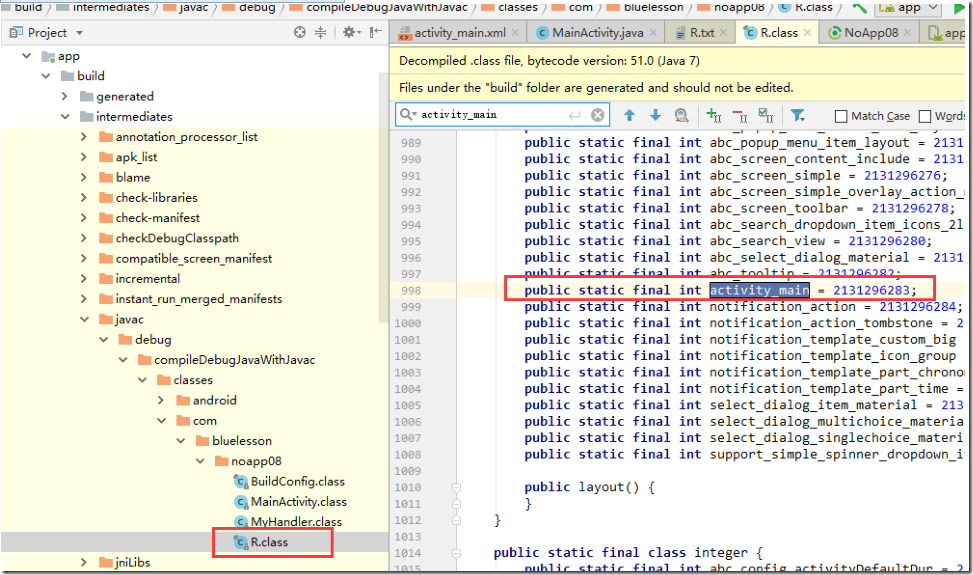Click javac in breadcrumb bar
The width and height of the screenshot is (973, 575).
[194, 7]
